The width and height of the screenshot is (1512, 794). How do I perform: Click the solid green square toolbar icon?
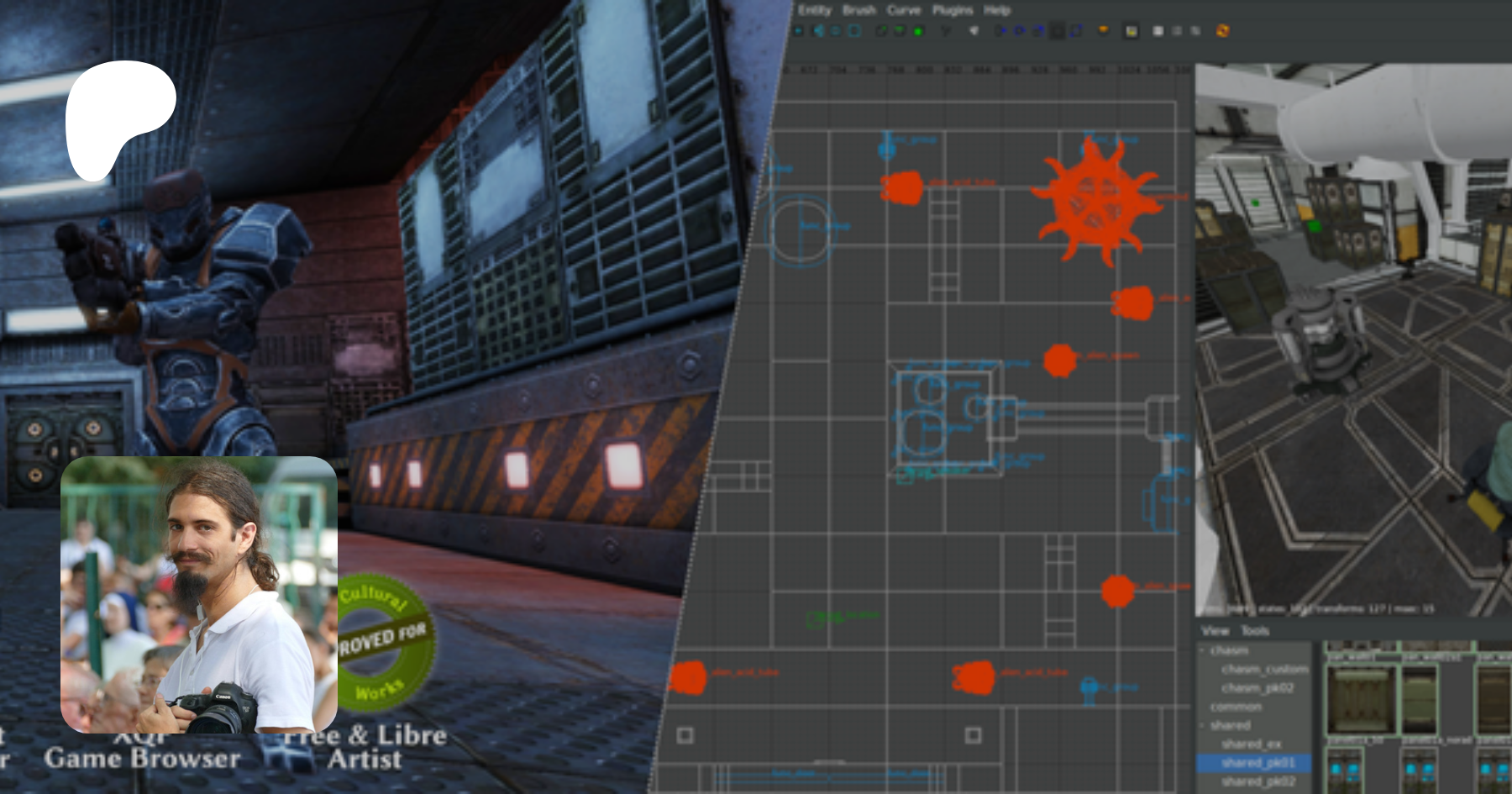click(918, 31)
